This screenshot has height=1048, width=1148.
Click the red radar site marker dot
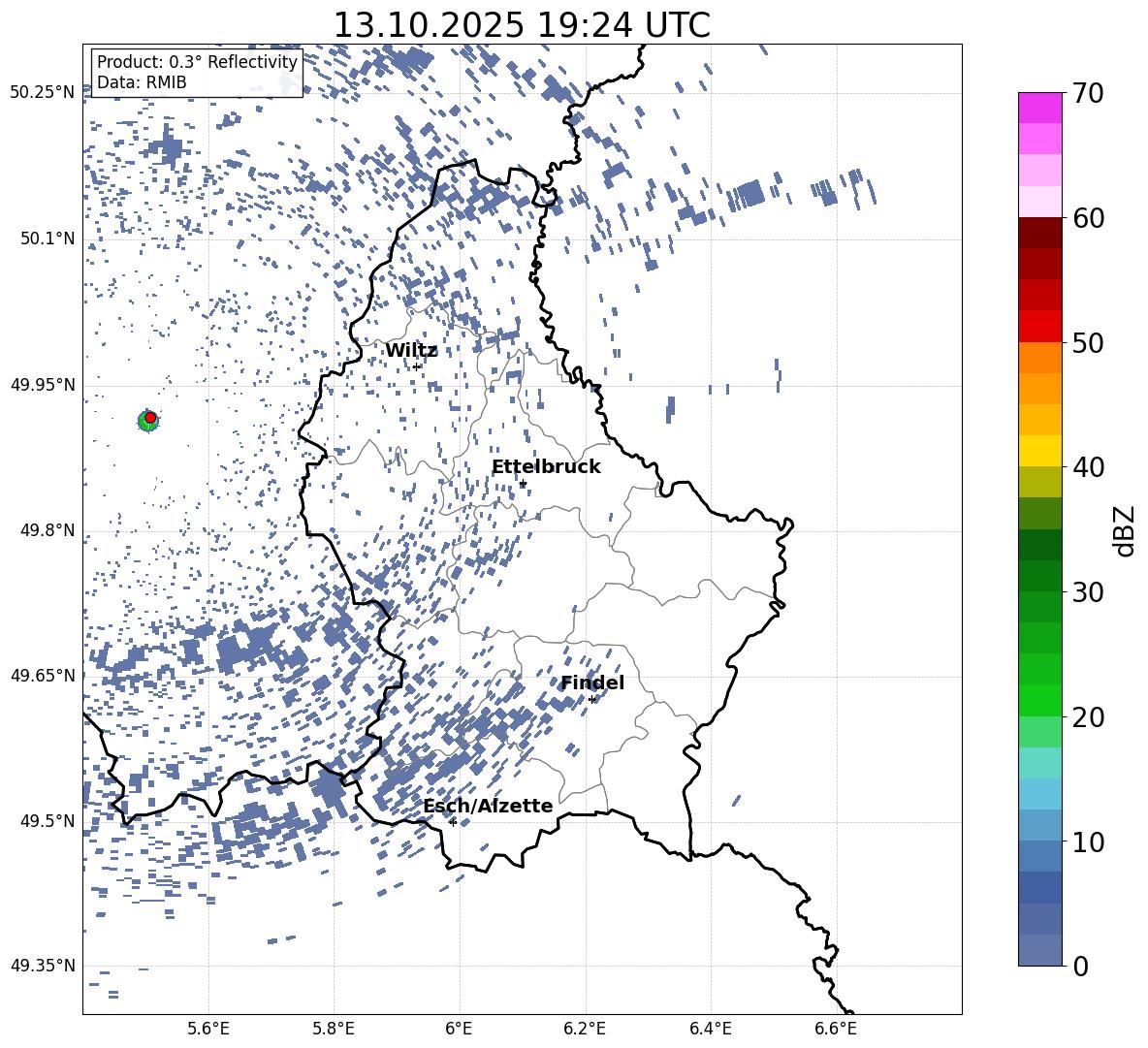(x=150, y=418)
